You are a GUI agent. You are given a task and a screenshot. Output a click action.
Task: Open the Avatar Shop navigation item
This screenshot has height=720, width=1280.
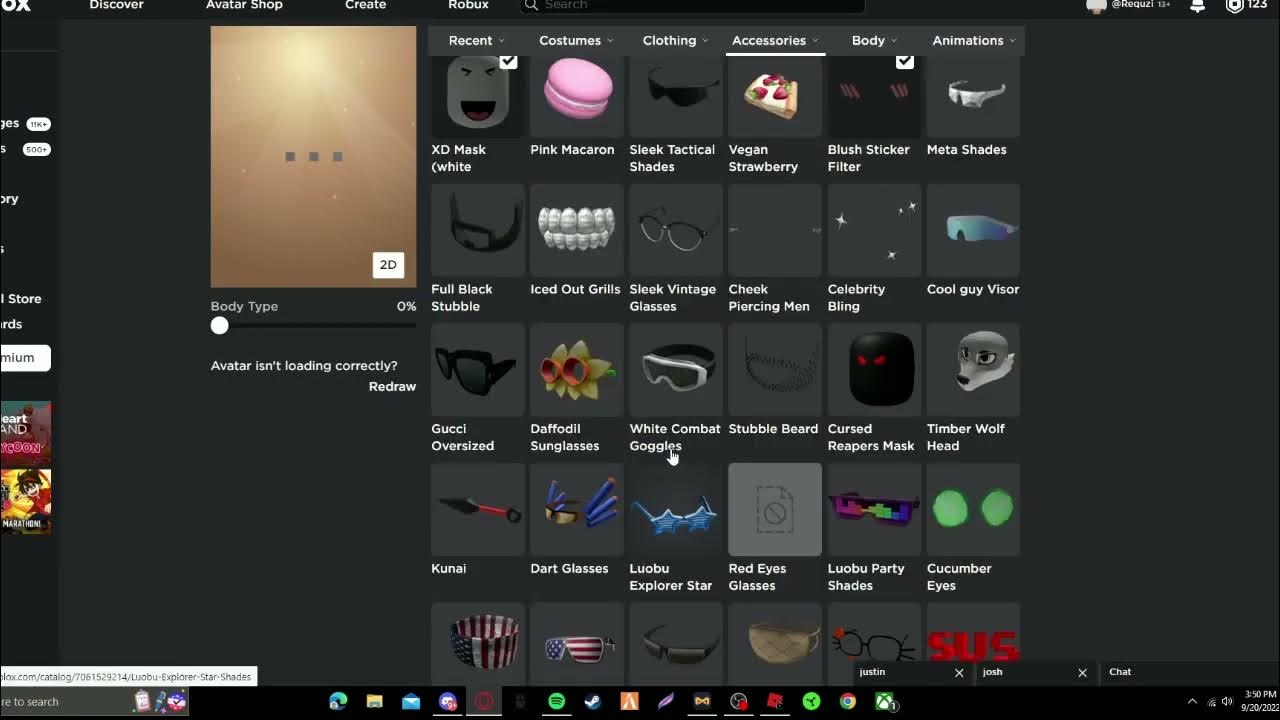pyautogui.click(x=244, y=5)
